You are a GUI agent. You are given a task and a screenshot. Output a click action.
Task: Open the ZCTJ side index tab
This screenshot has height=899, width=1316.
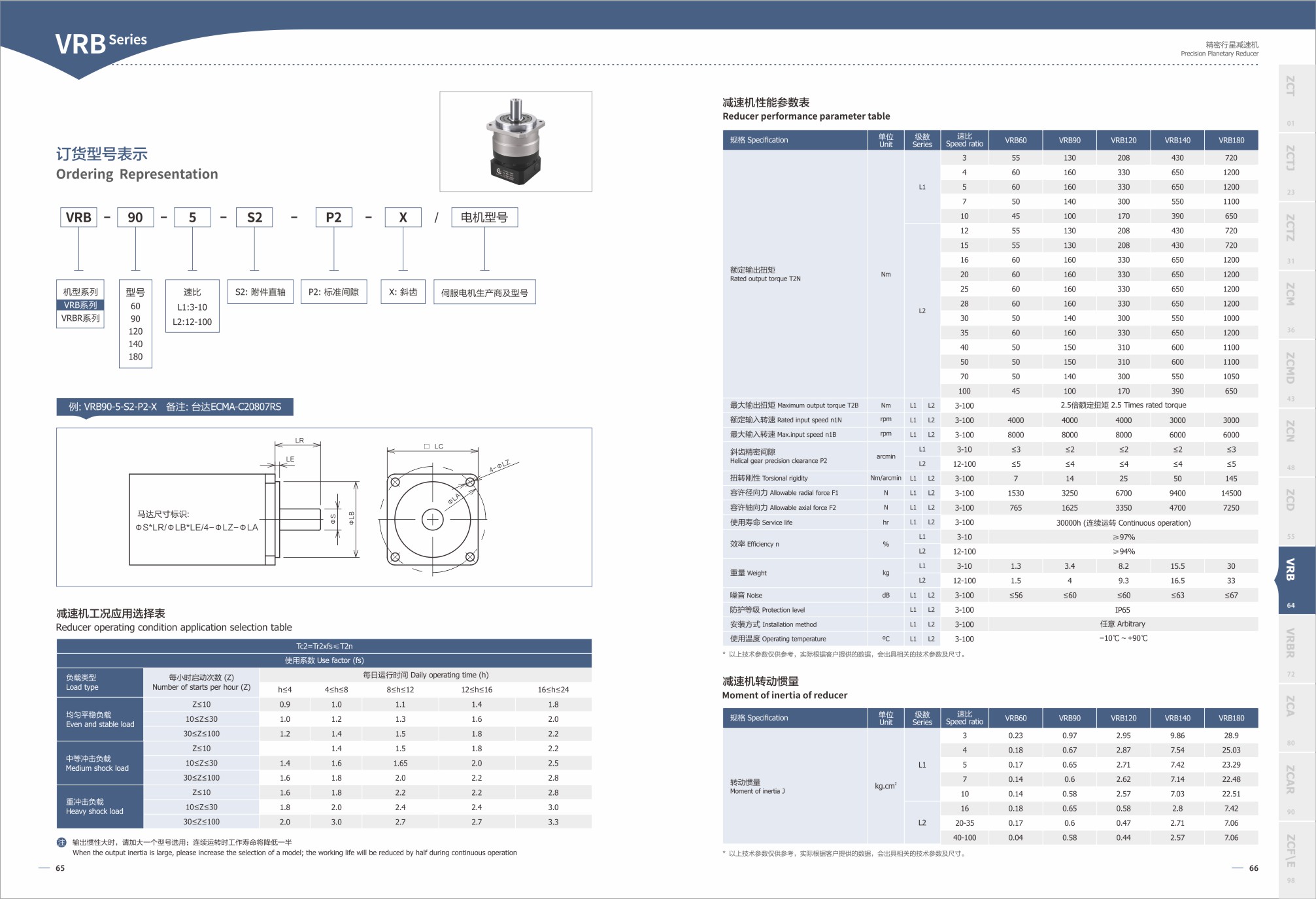(1296, 166)
